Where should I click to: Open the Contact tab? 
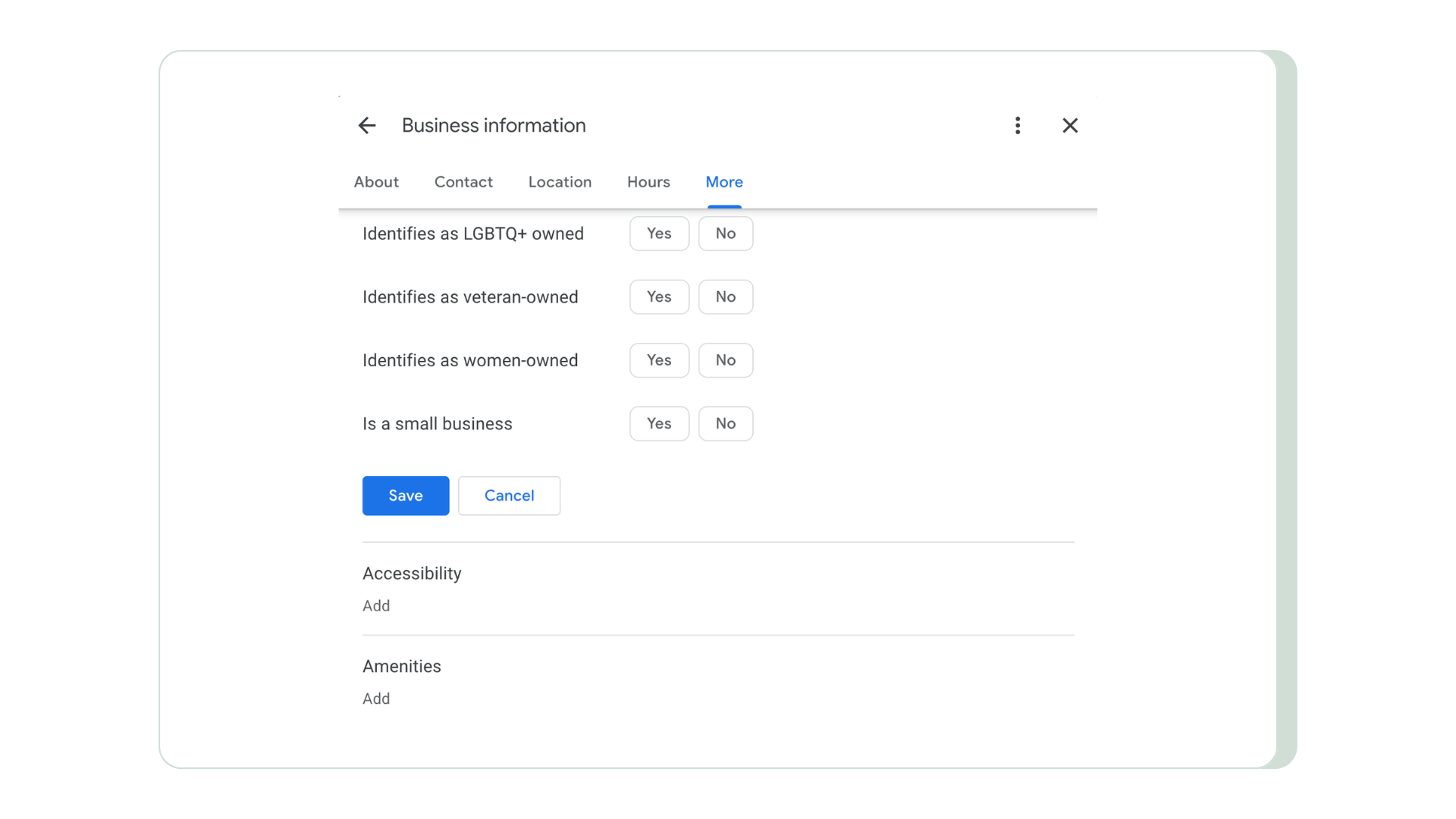click(x=463, y=182)
